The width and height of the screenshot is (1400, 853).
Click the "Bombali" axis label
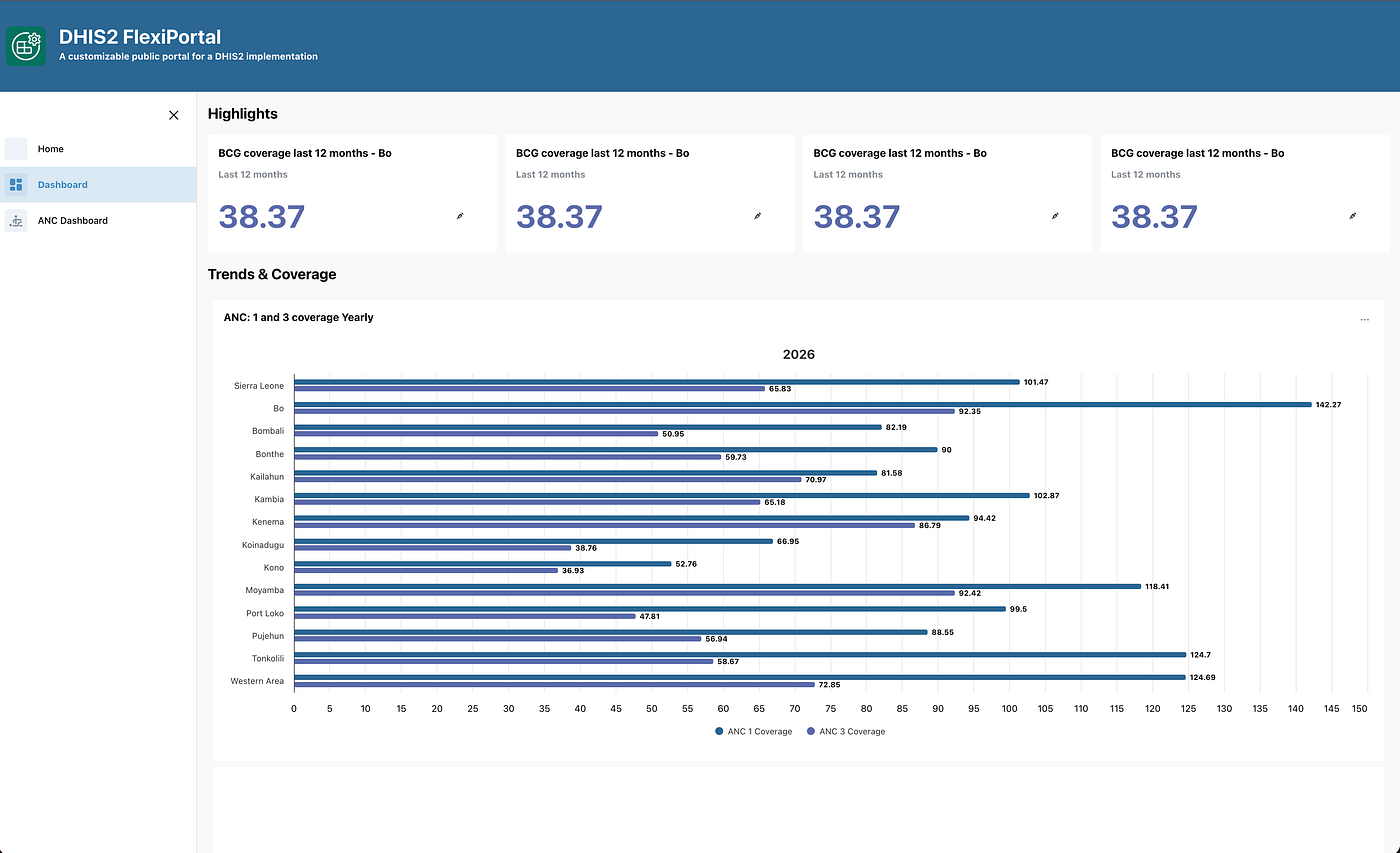tap(268, 431)
